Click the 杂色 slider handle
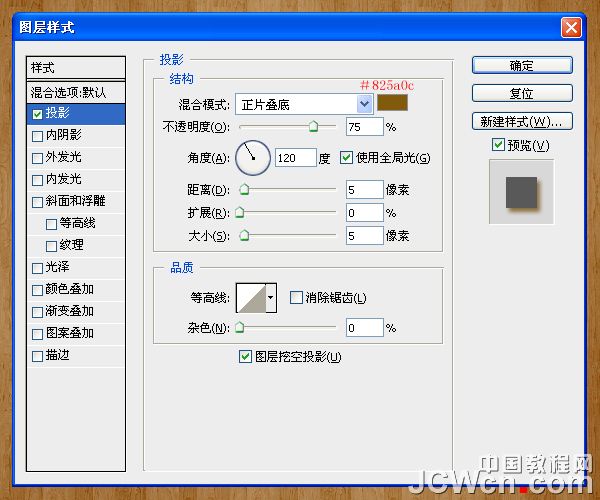The width and height of the screenshot is (600, 500). (240, 327)
